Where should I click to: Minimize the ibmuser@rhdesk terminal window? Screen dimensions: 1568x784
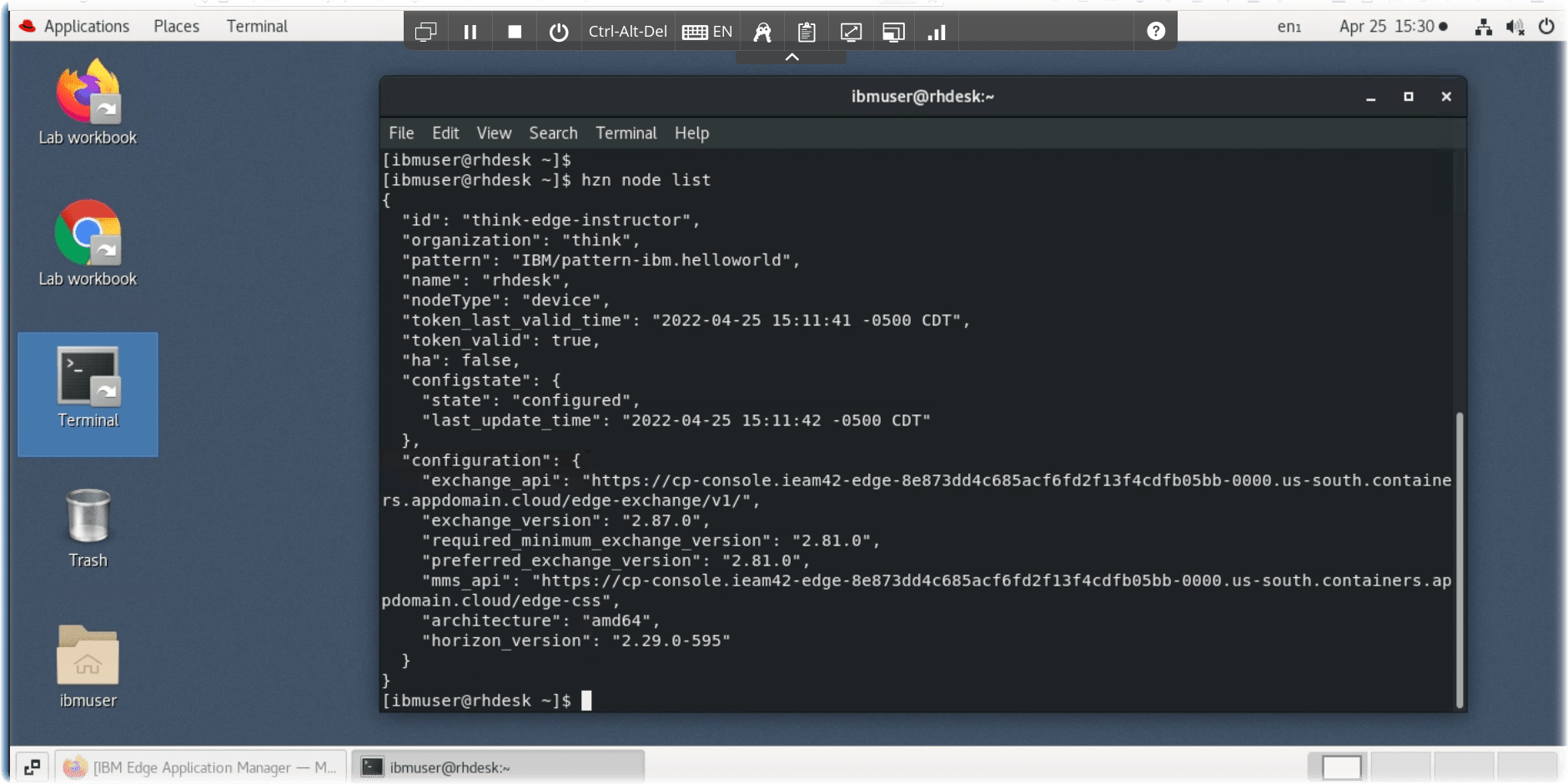coord(1370,97)
